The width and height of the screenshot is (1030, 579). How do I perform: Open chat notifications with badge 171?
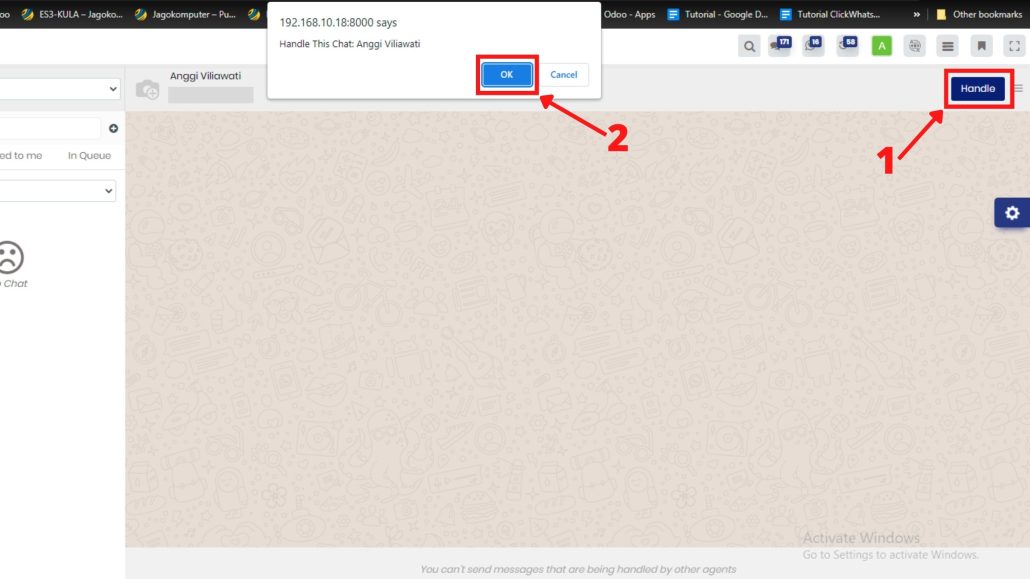click(780, 45)
